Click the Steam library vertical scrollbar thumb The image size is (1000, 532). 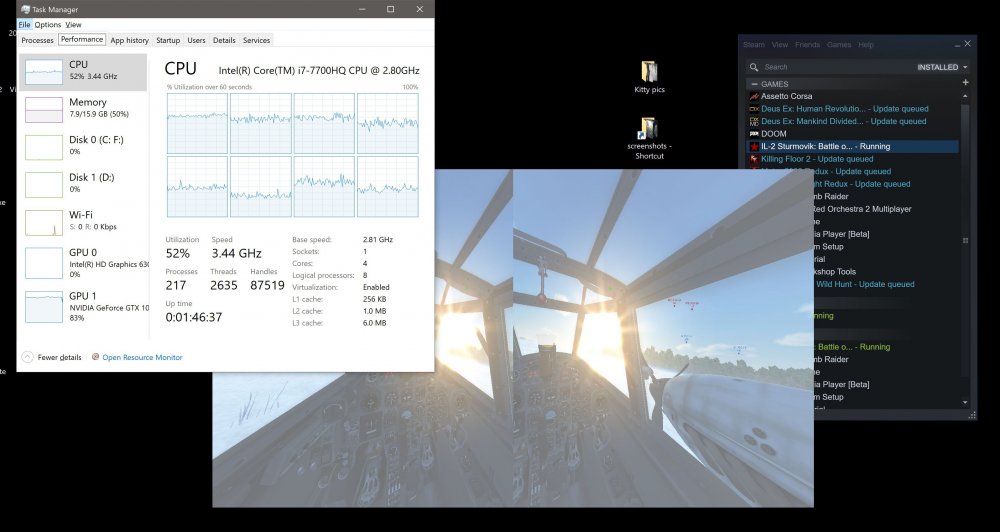coord(966,239)
